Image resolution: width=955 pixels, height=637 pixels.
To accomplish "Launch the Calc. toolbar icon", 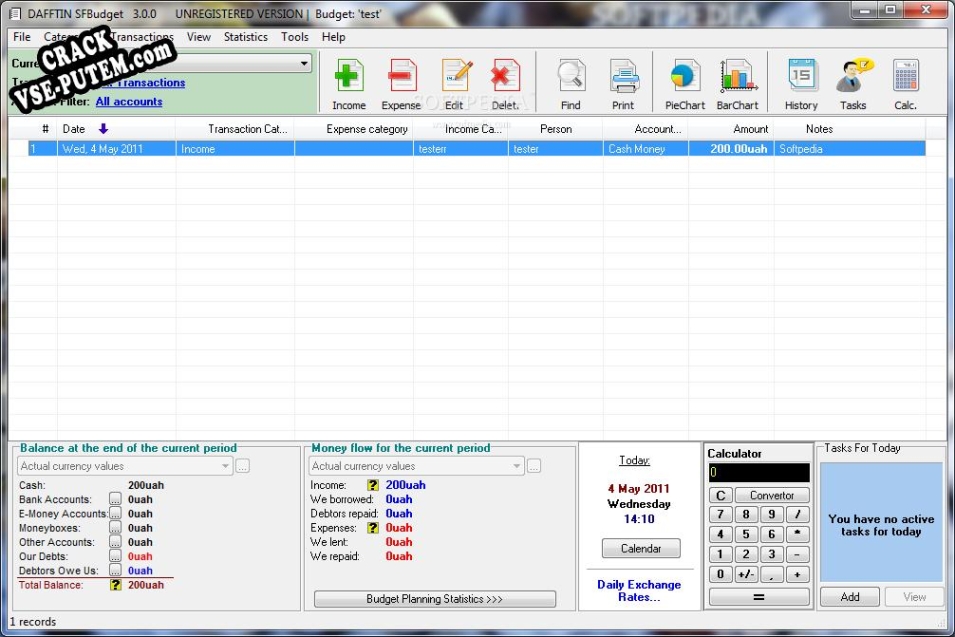I will pos(905,83).
